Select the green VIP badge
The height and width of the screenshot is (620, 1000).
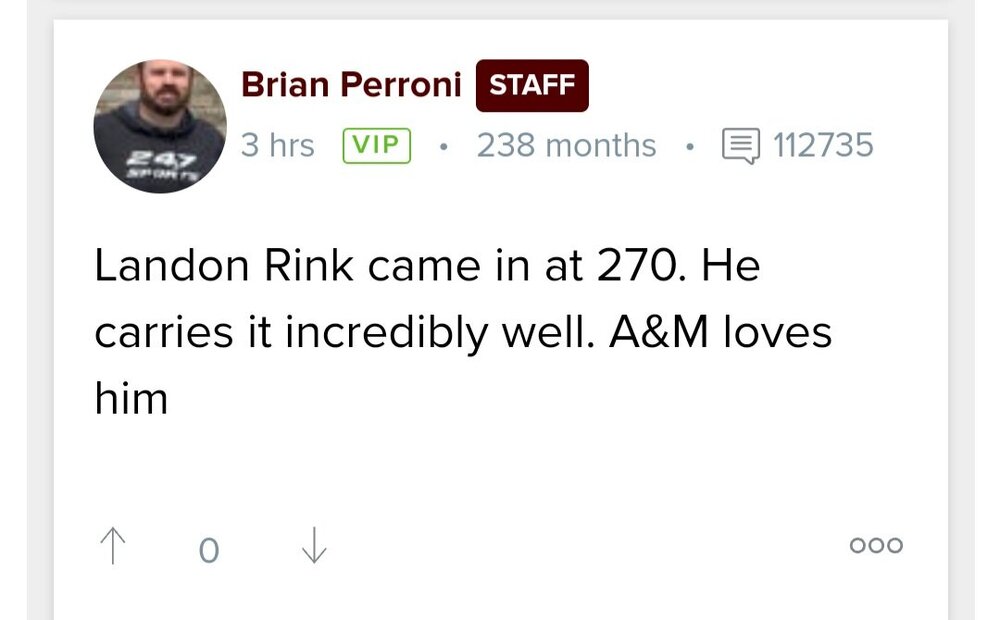377,146
